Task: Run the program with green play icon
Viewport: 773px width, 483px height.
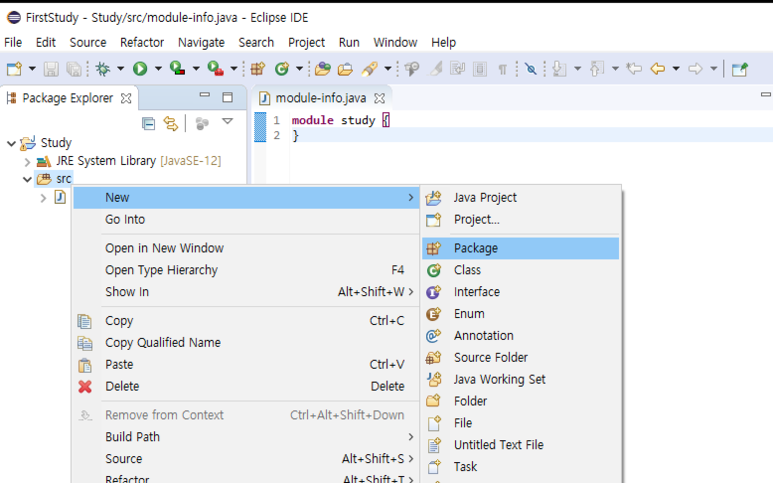Action: [141, 69]
